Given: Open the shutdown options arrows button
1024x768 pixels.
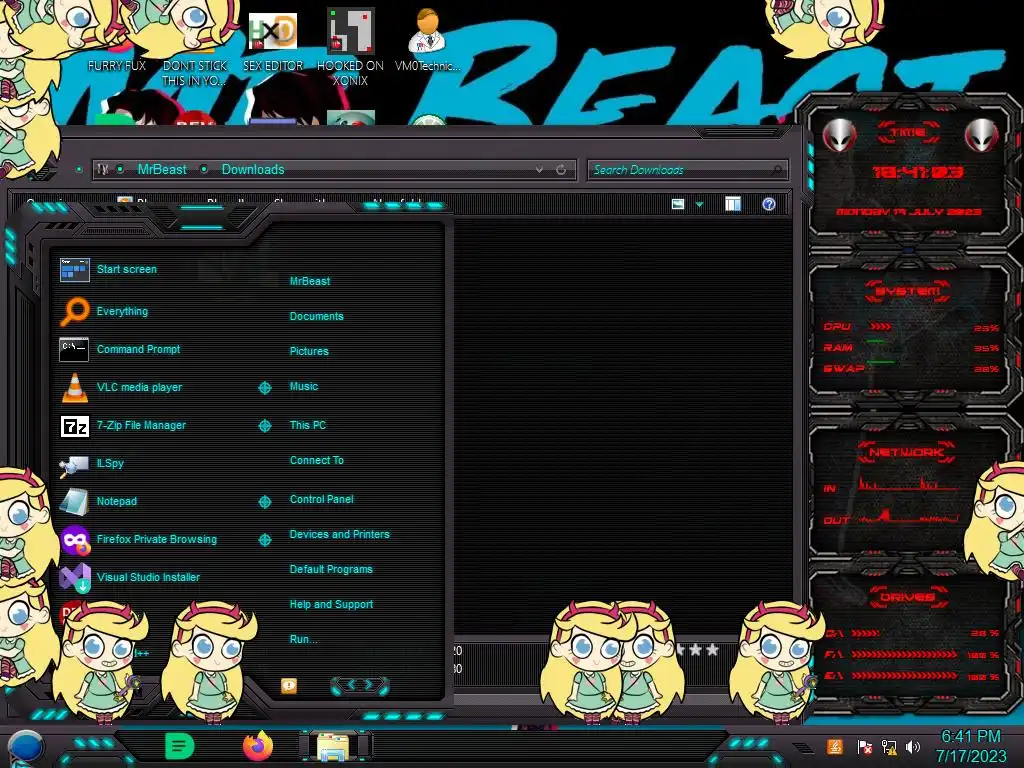Looking at the screenshot, I should 360,685.
